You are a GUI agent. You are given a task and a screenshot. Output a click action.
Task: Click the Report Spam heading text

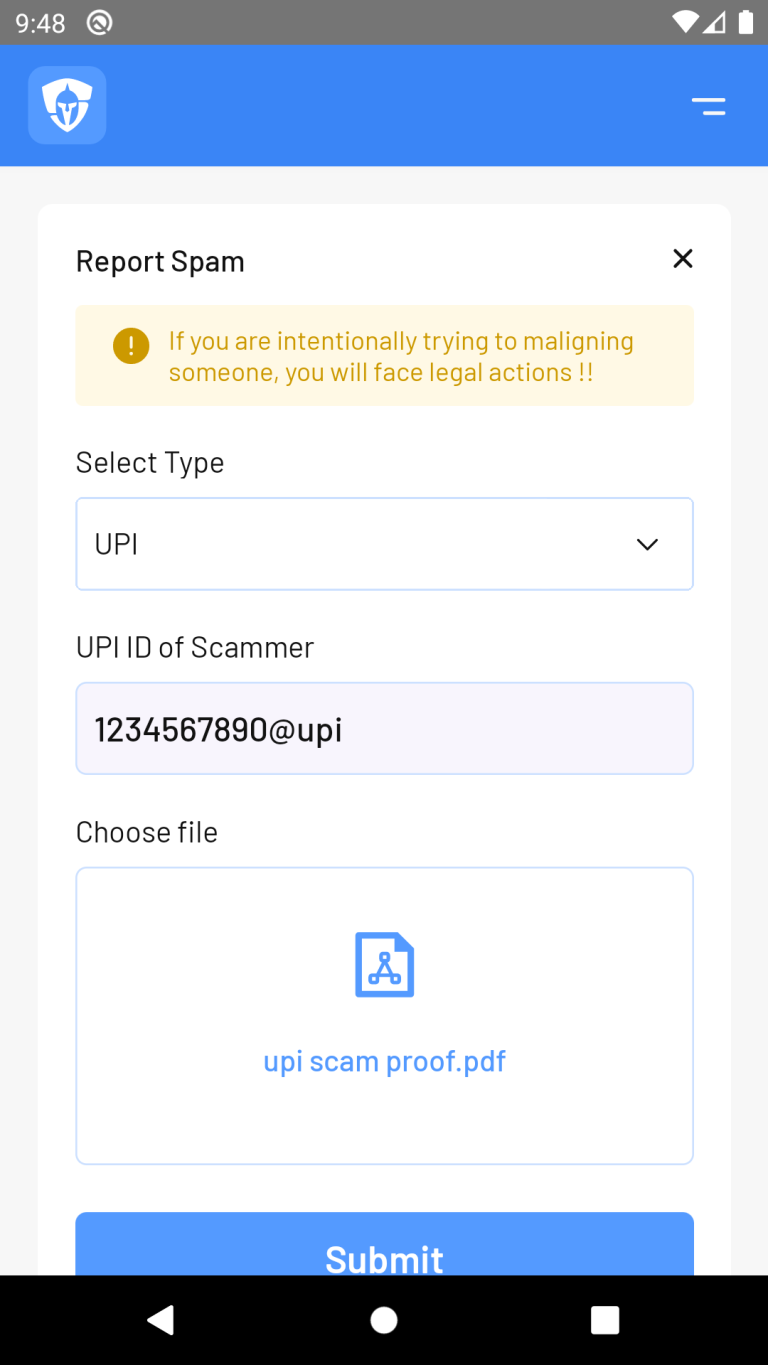click(x=160, y=262)
